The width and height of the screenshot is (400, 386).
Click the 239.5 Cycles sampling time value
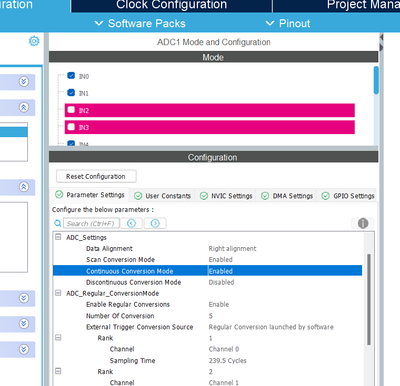click(x=228, y=361)
